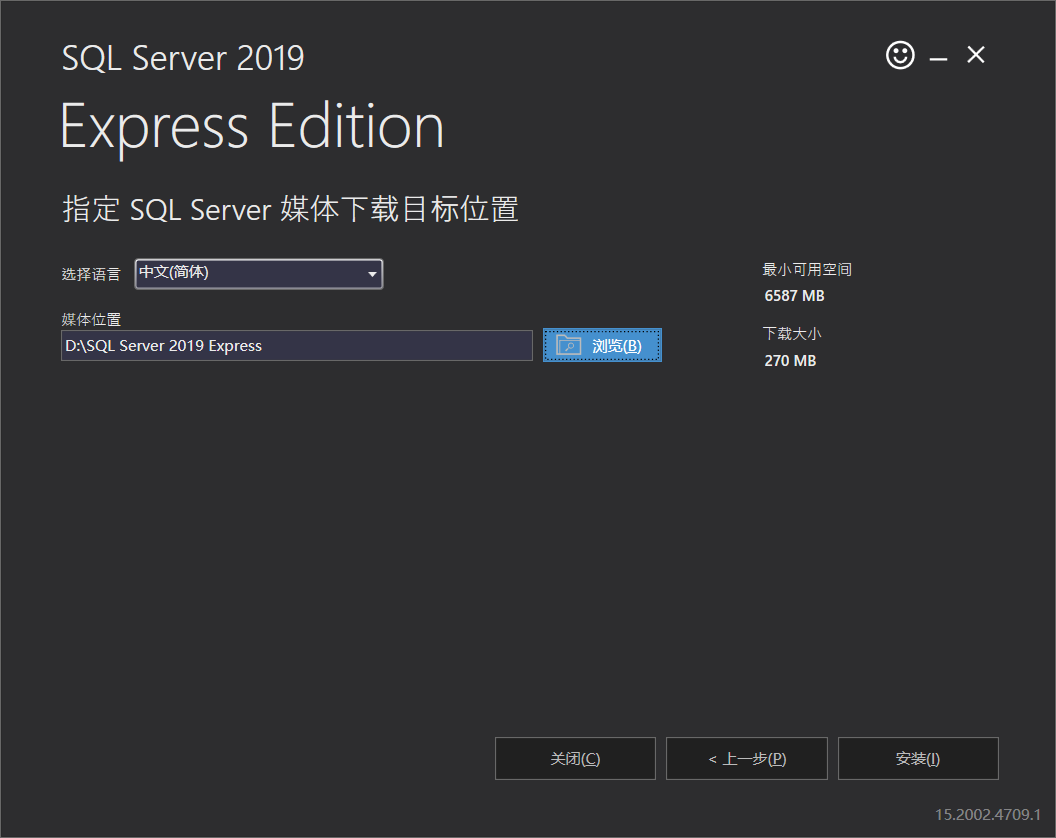Click the 选择语言 label
Viewport: 1056px width, 838px height.
(91, 274)
